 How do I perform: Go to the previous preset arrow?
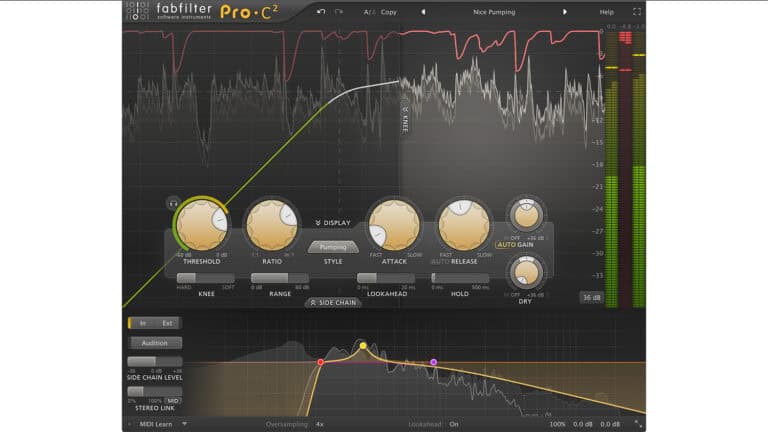coord(424,12)
